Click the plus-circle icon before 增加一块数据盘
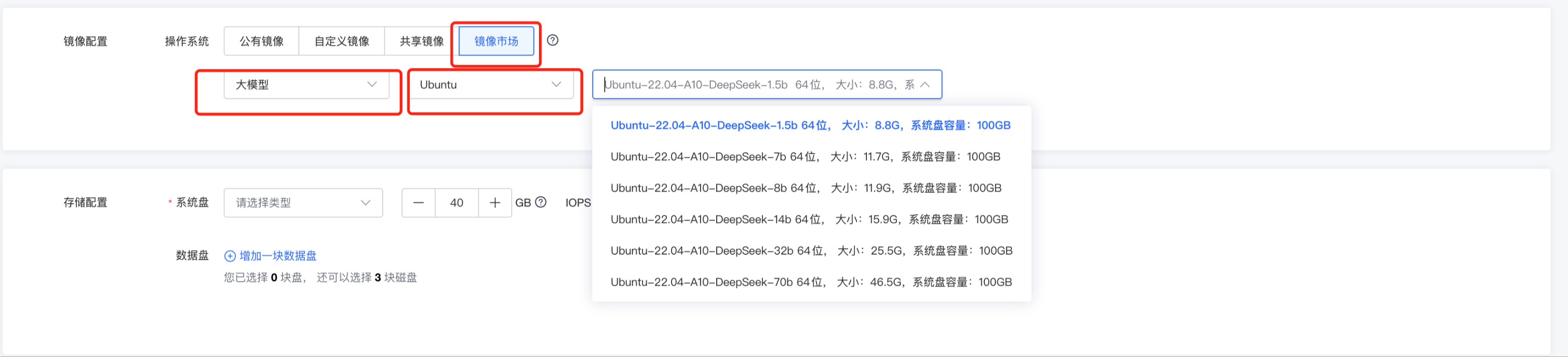 (x=230, y=256)
